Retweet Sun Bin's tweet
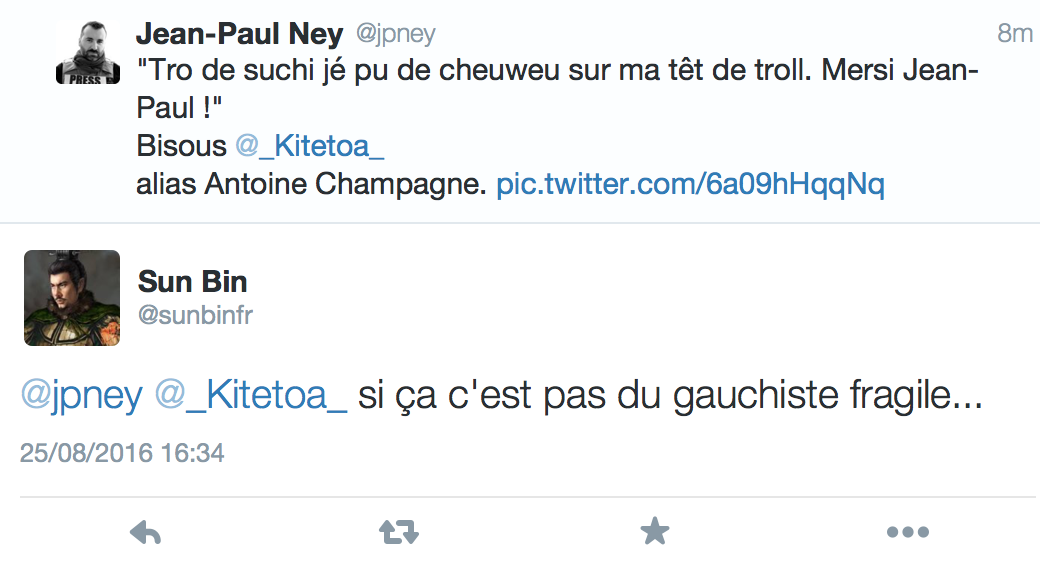This screenshot has height=562, width=1040. [x=399, y=532]
